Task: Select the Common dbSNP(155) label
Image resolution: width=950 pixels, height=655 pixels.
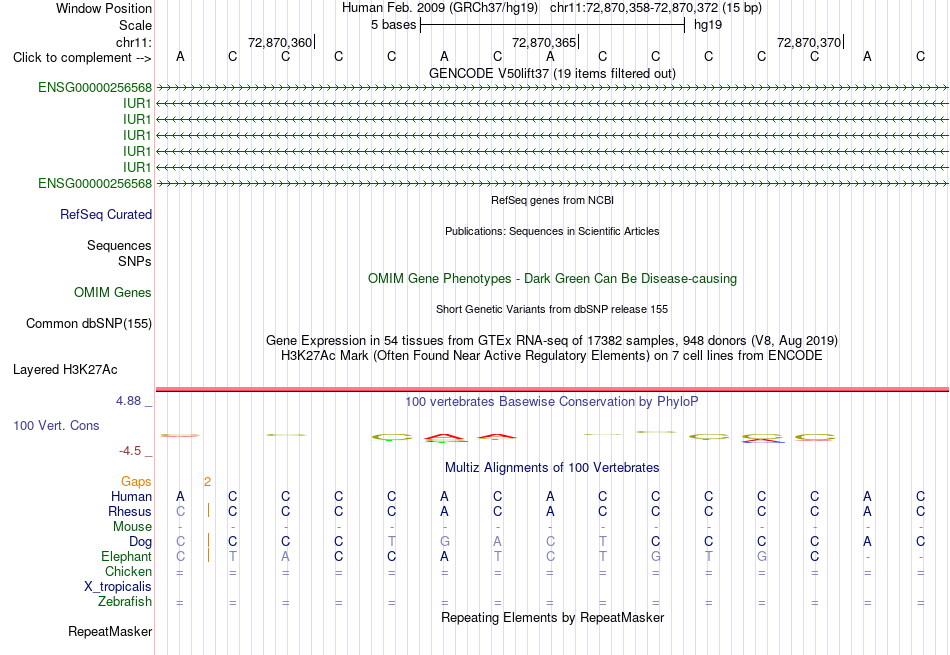Action: pyautogui.click(x=89, y=324)
